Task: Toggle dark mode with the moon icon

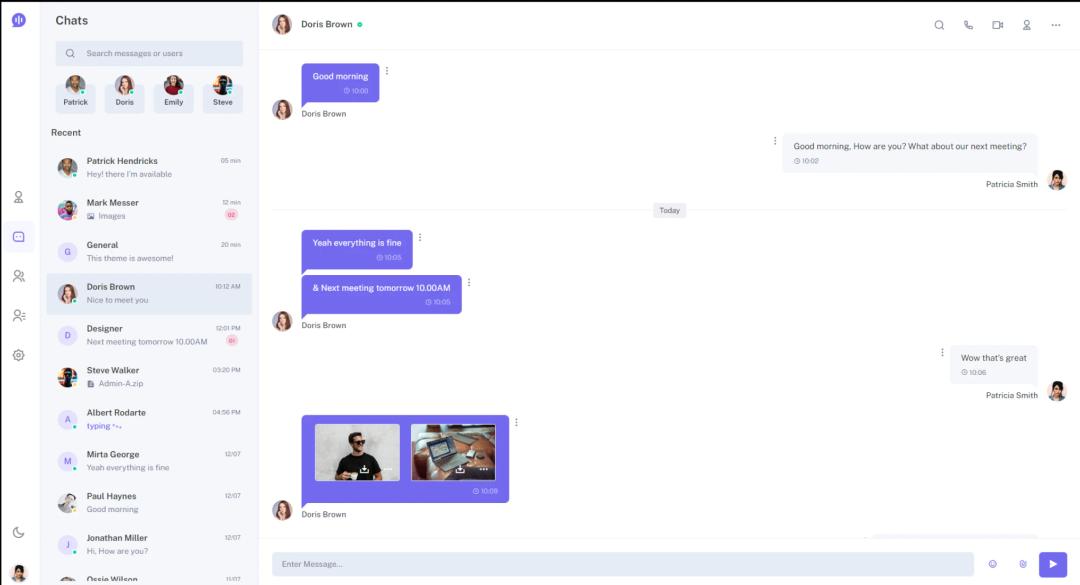Action: pyautogui.click(x=19, y=532)
